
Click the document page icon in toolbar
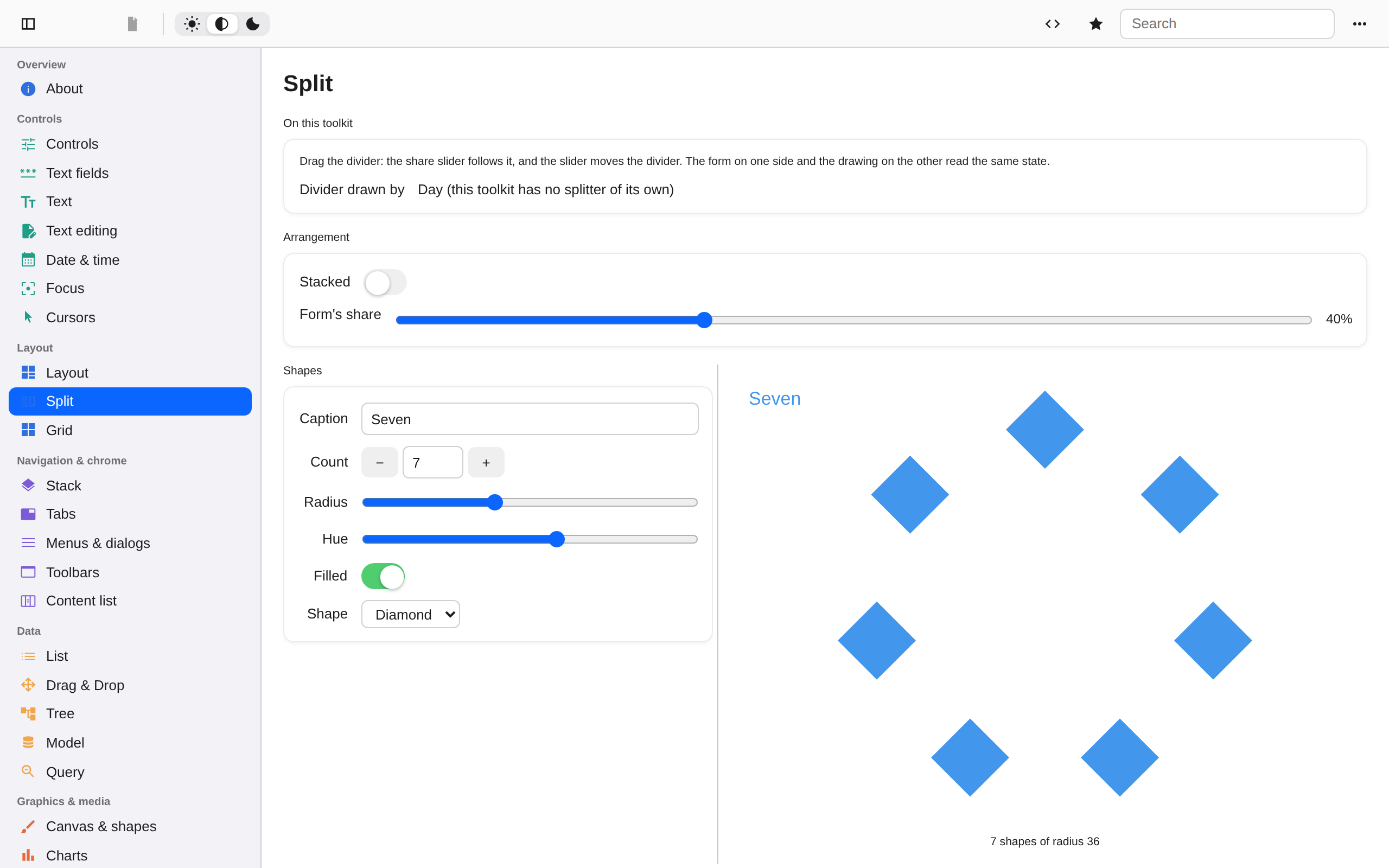point(132,23)
